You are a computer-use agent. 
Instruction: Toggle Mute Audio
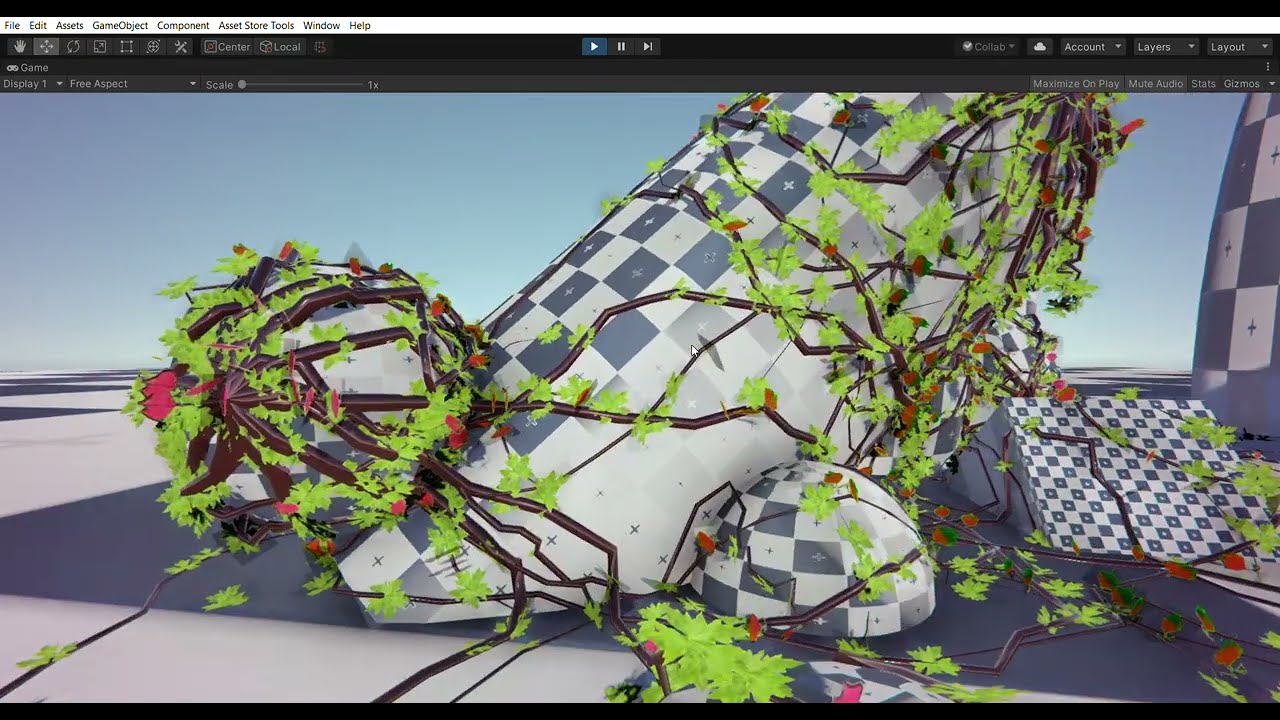pyautogui.click(x=1156, y=84)
